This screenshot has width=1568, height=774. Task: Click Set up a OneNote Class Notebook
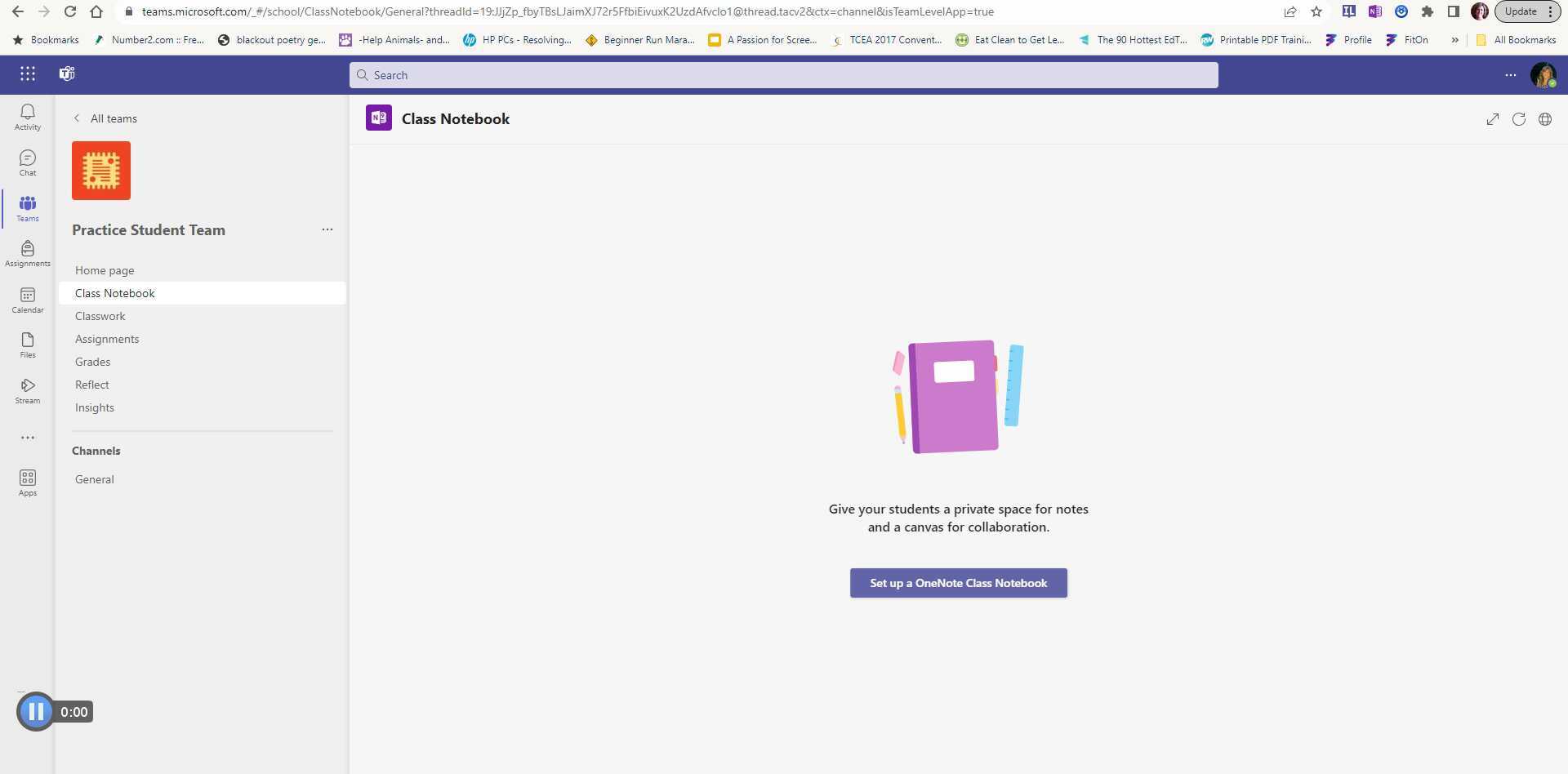(x=958, y=583)
